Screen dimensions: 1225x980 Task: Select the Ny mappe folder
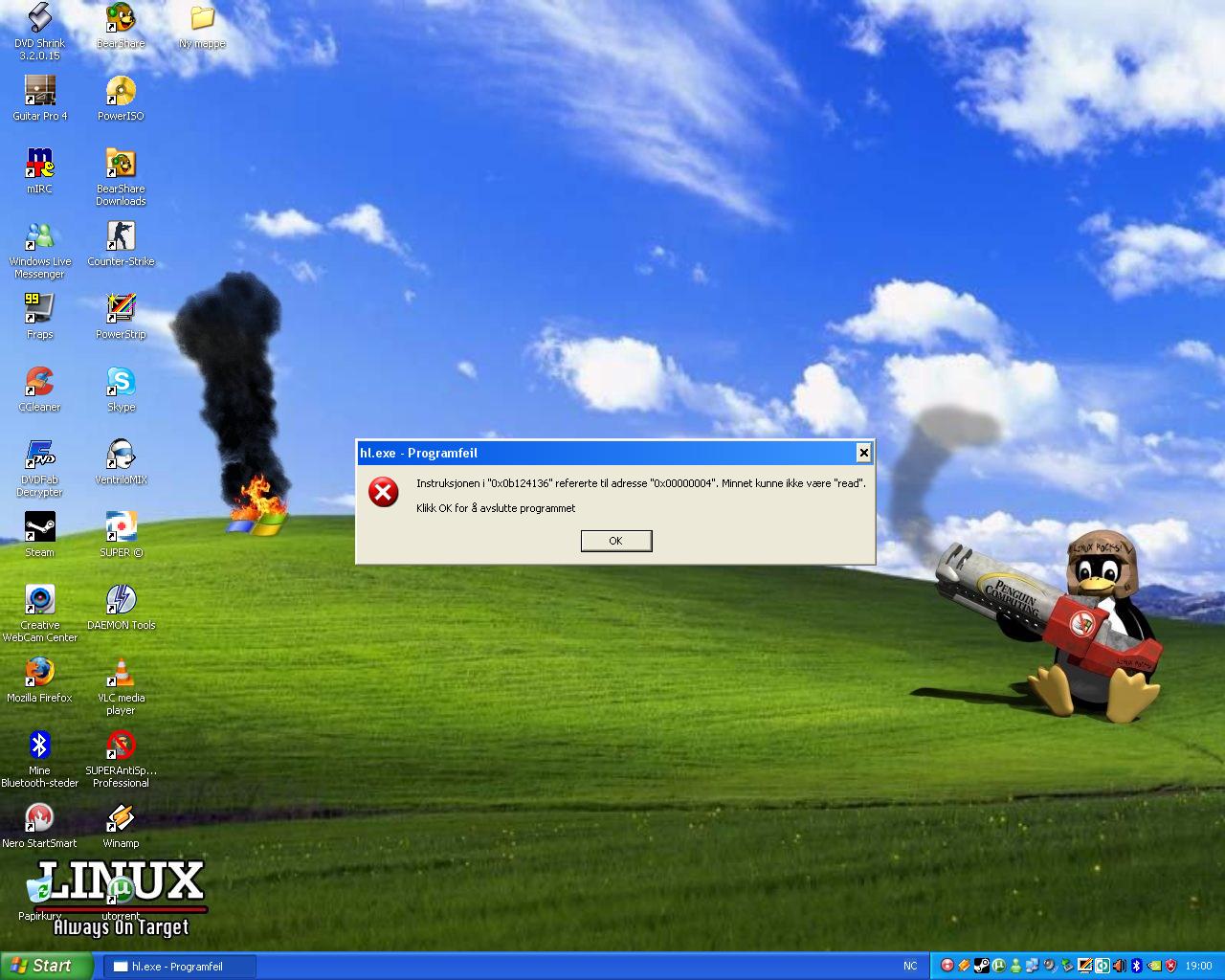[202, 26]
